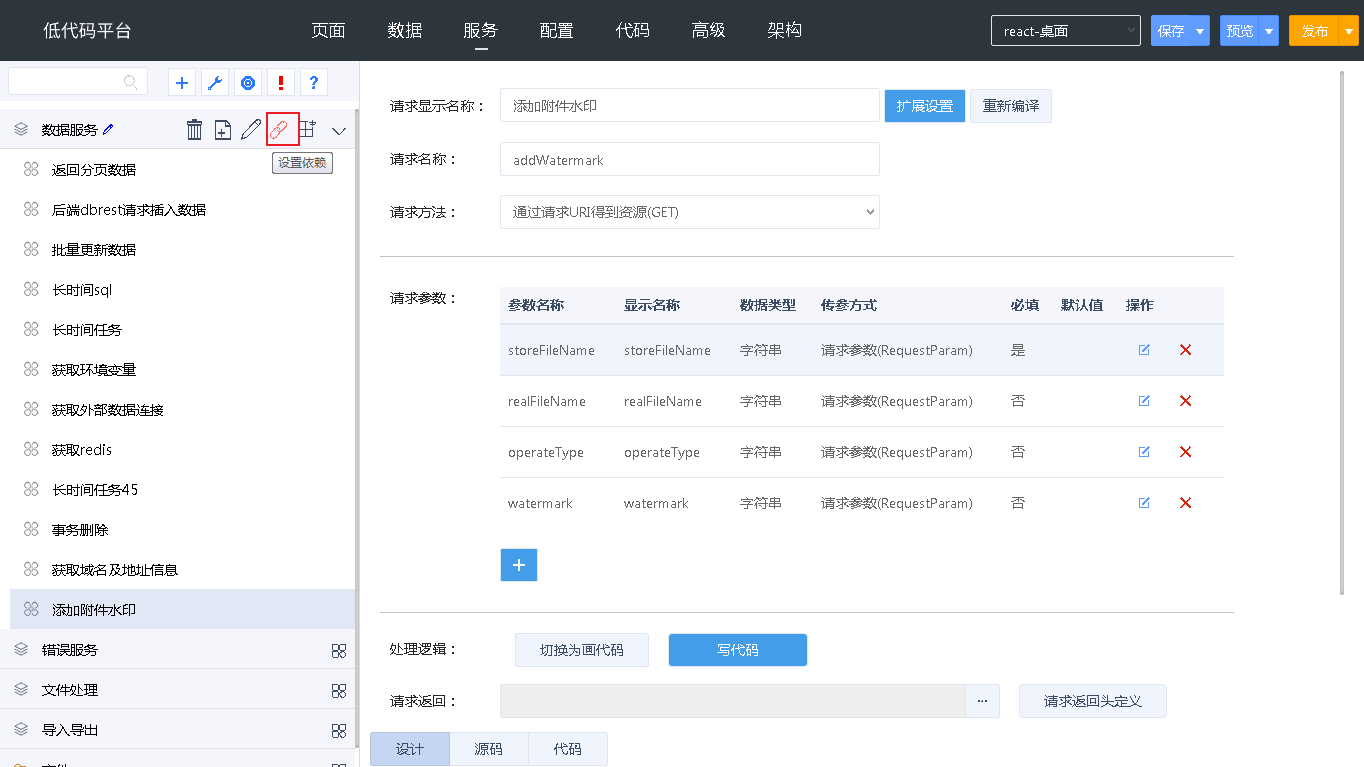This screenshot has width=1364, height=767.
Task: Click the 请求名称 input field
Action: point(690,159)
